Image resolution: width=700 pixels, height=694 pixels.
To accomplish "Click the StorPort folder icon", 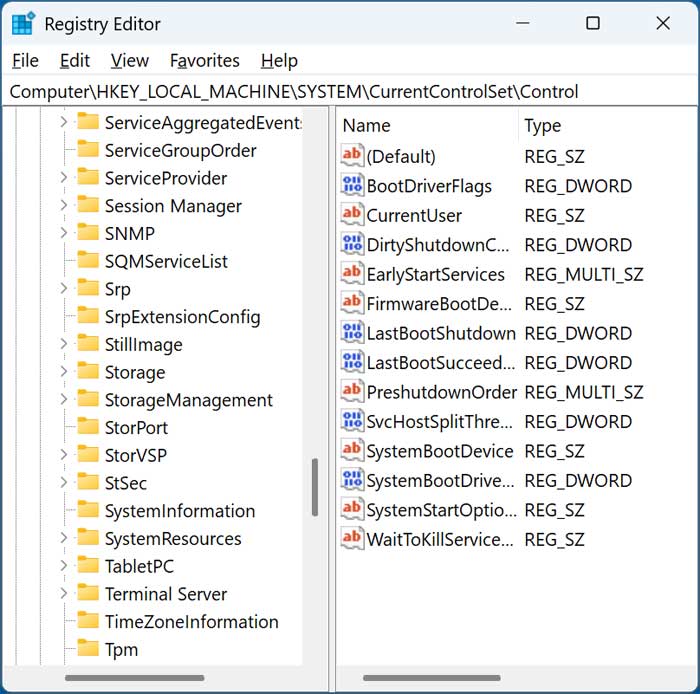I will (88, 426).
